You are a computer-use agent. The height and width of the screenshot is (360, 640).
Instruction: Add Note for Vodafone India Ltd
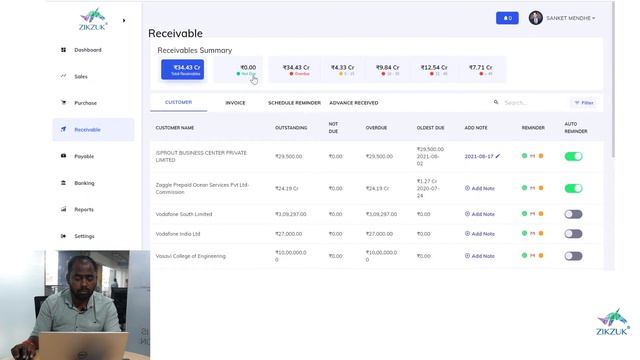tap(480, 234)
